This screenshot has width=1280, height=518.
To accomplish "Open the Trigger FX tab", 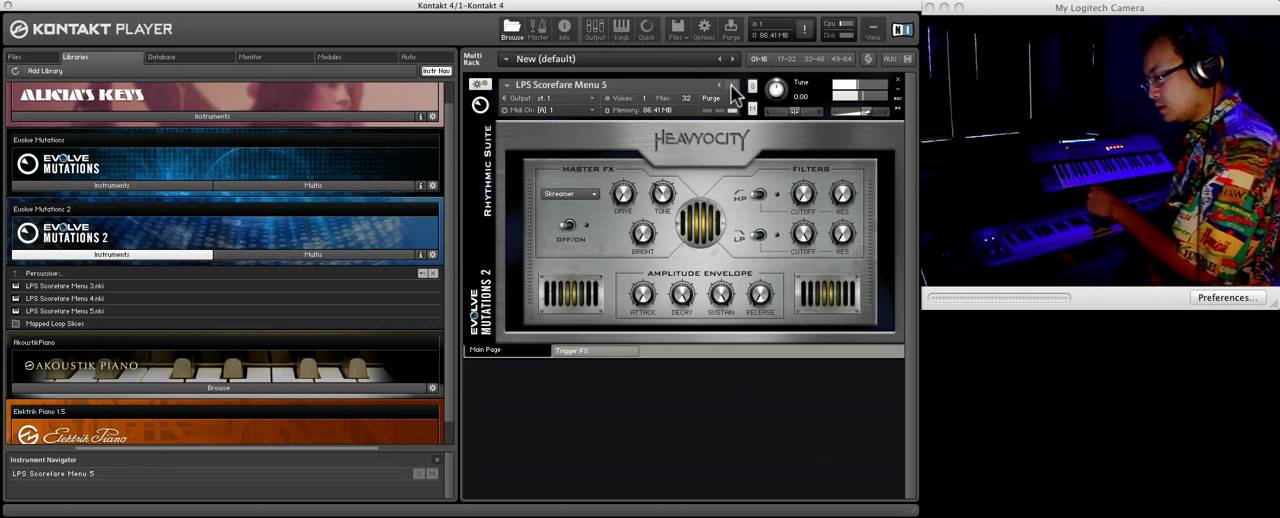I will click(595, 350).
